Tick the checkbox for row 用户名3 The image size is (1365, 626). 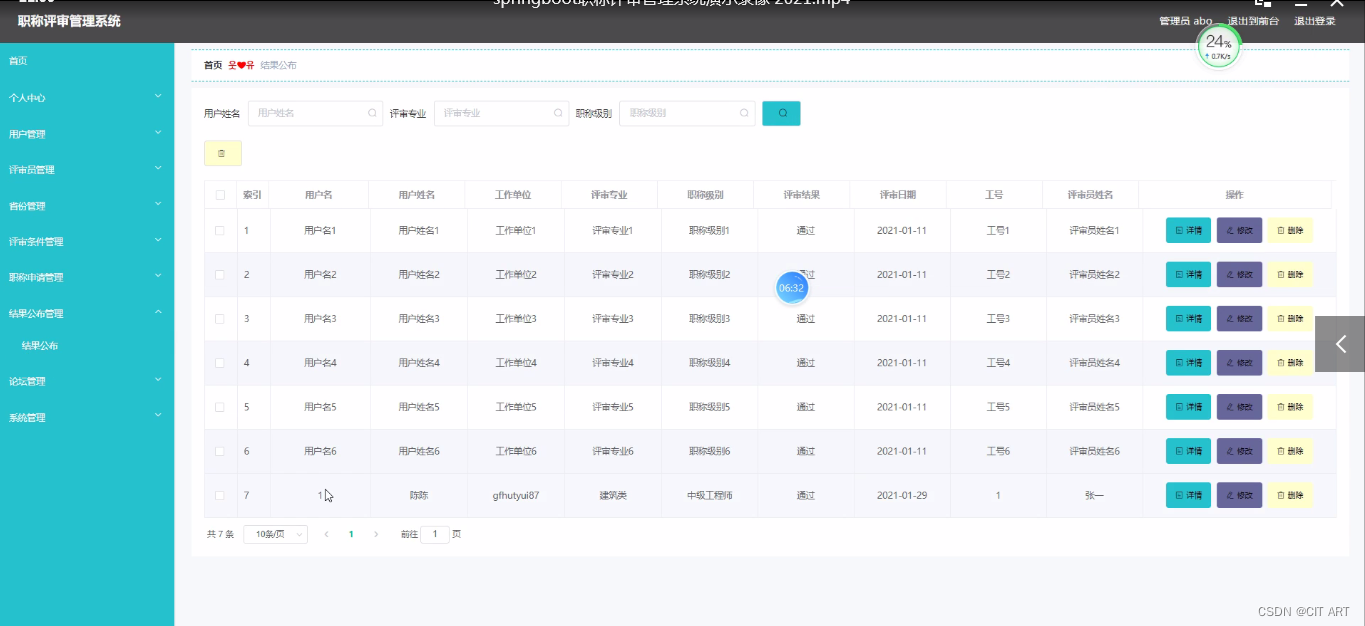(x=220, y=319)
